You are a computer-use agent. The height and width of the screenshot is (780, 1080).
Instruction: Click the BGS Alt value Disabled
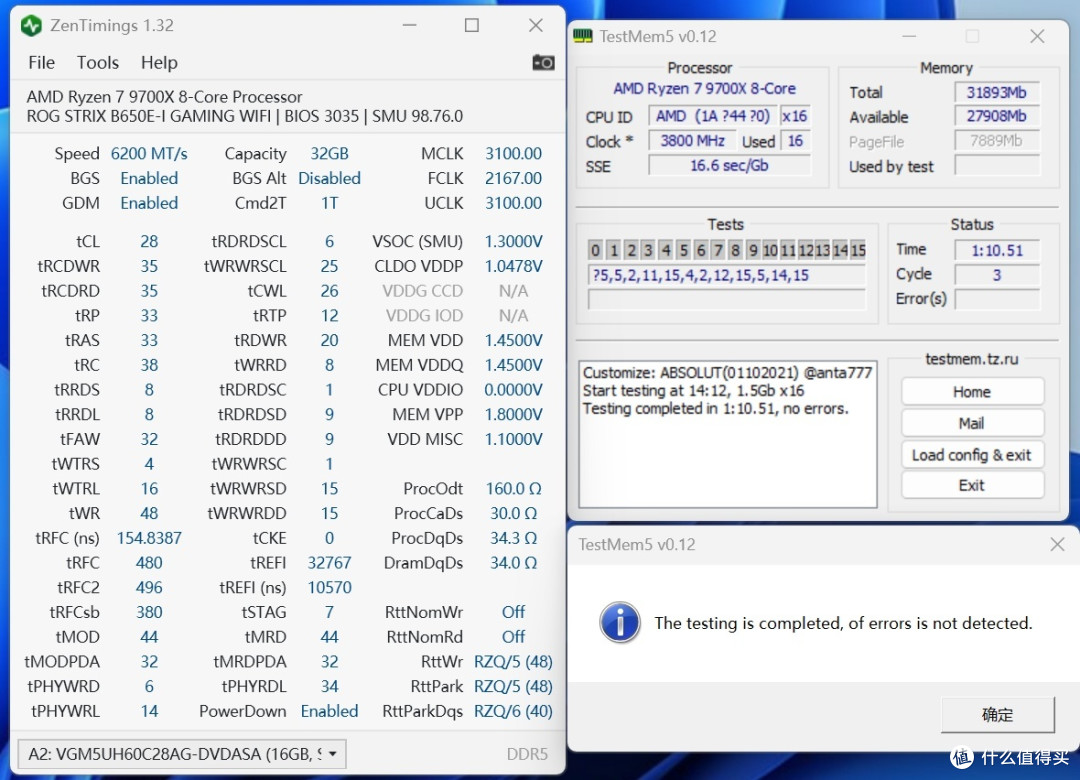329,178
